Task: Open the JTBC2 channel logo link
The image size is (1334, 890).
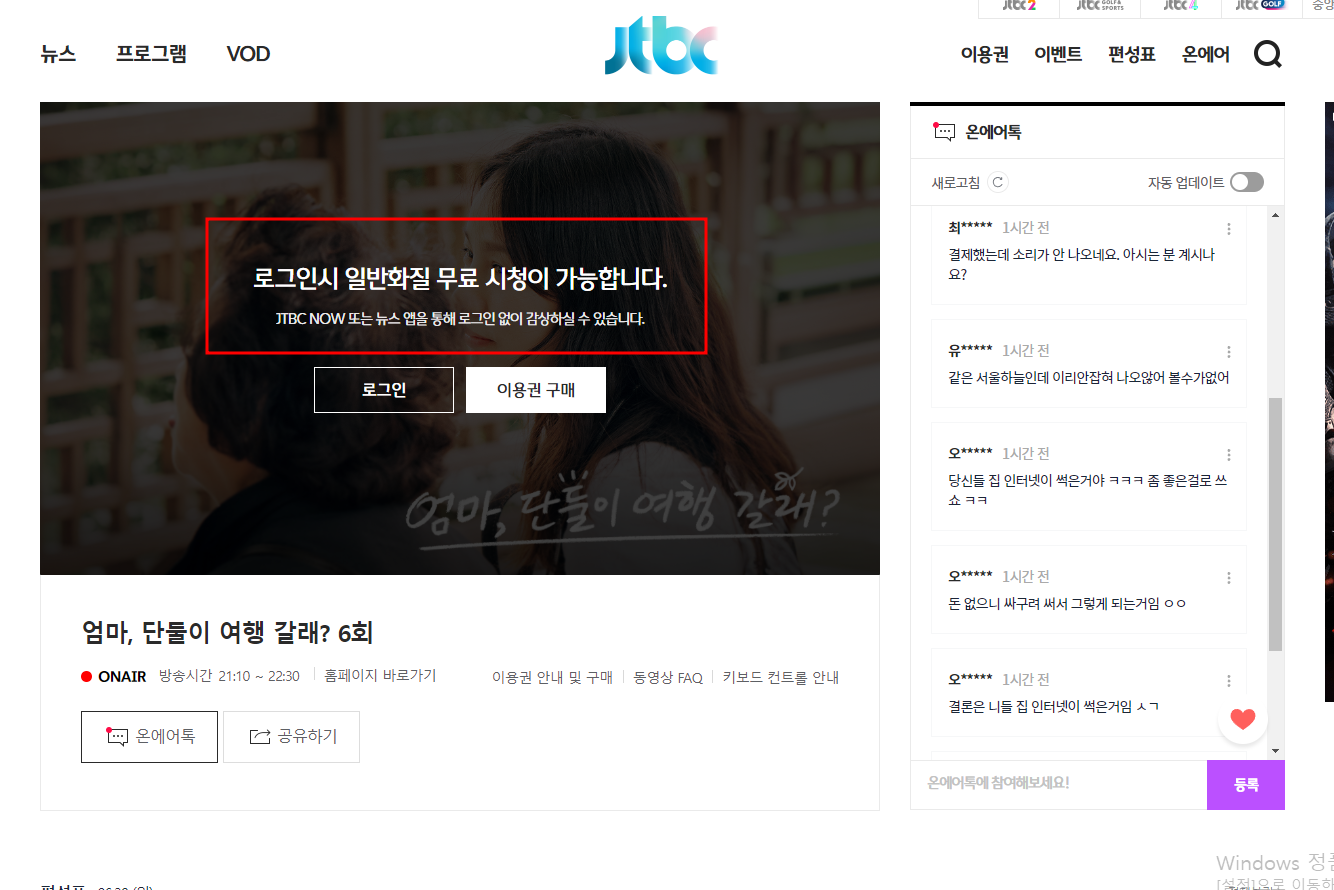Action: pyautogui.click(x=1019, y=6)
